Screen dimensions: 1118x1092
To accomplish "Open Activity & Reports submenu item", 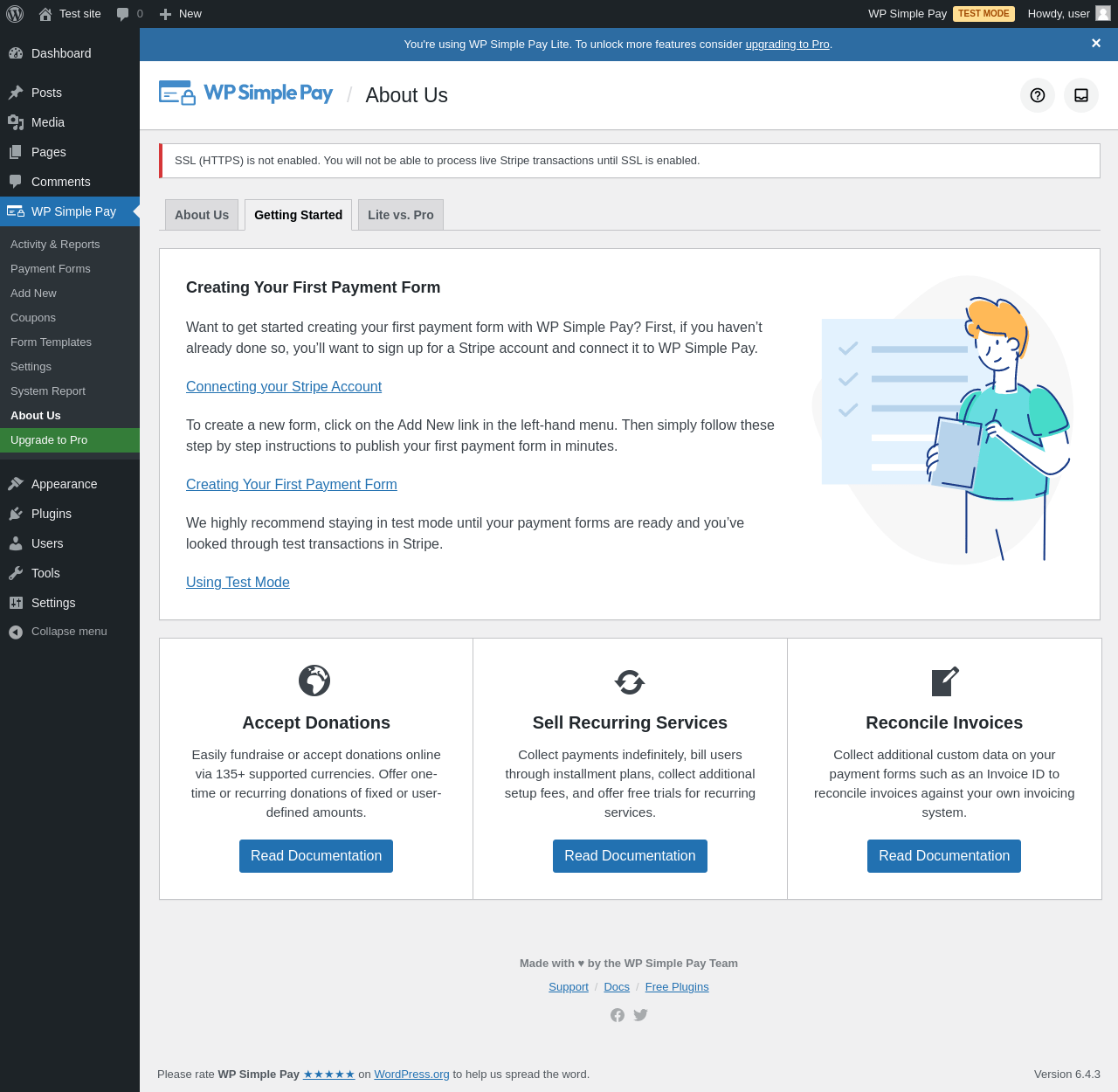I will click(x=70, y=245).
